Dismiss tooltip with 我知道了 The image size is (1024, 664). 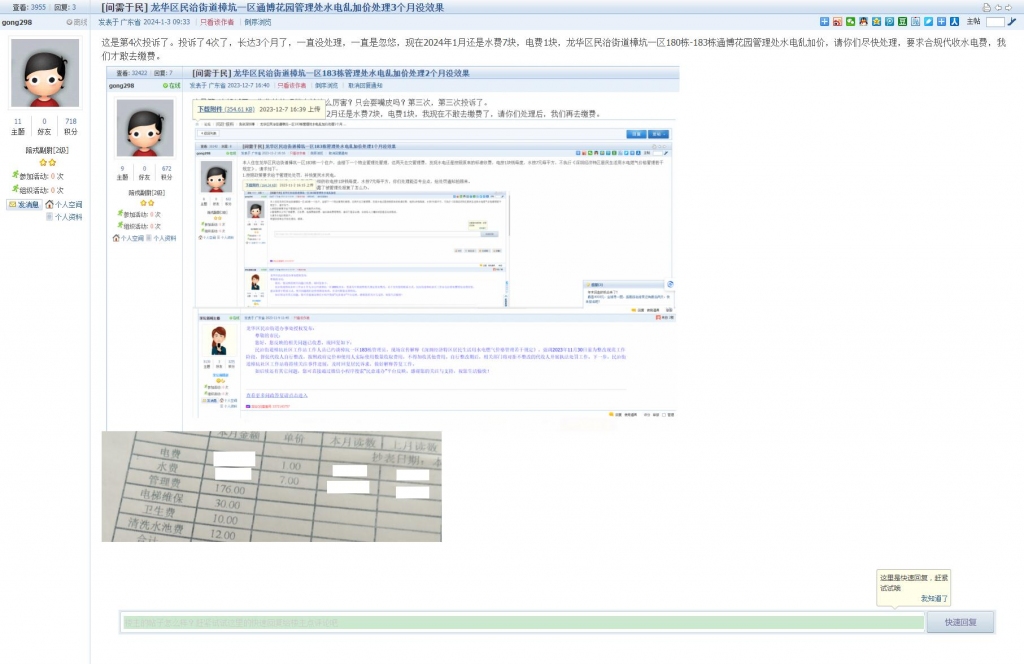tap(934, 598)
